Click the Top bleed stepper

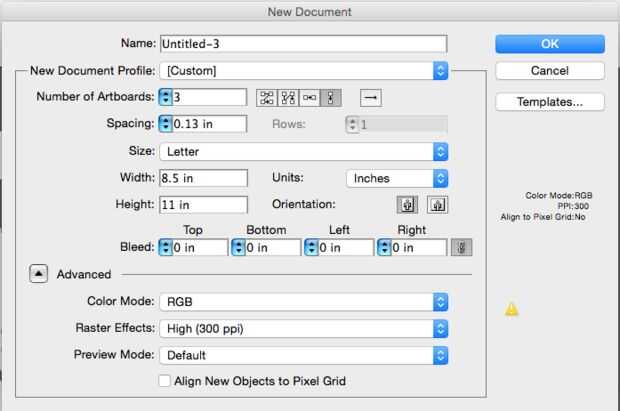point(165,247)
